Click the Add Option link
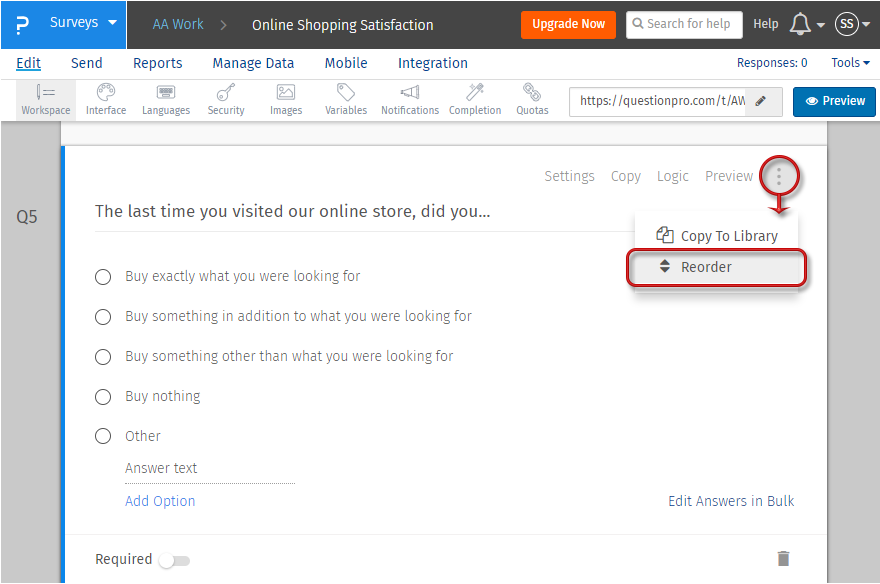Viewport: 880px width, 584px height. click(x=160, y=501)
